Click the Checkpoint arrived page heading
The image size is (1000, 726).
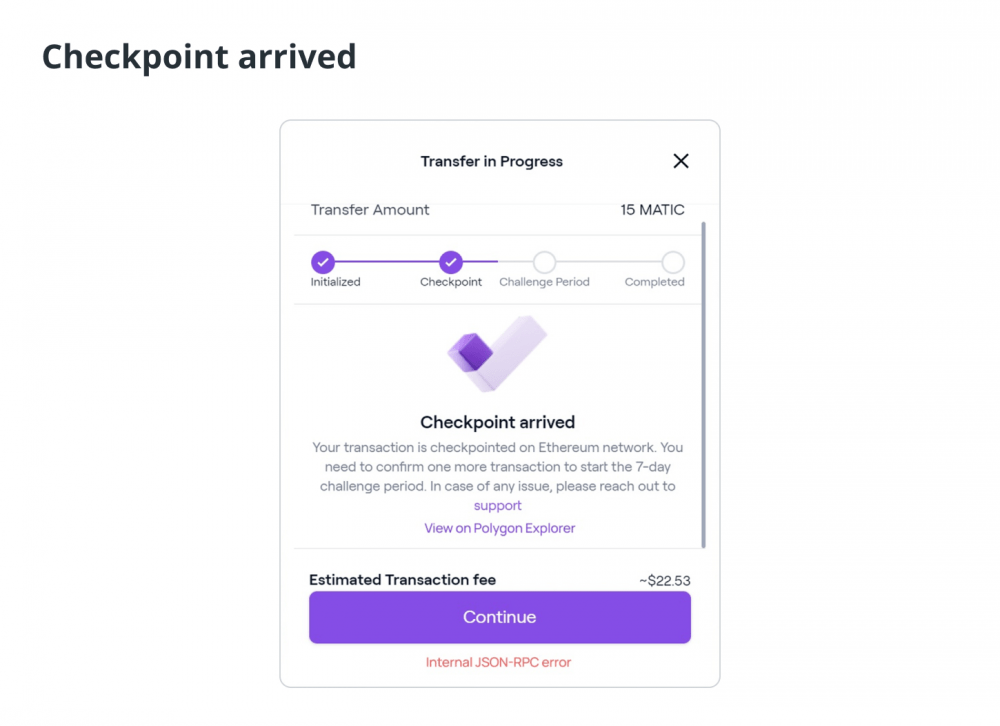click(199, 57)
